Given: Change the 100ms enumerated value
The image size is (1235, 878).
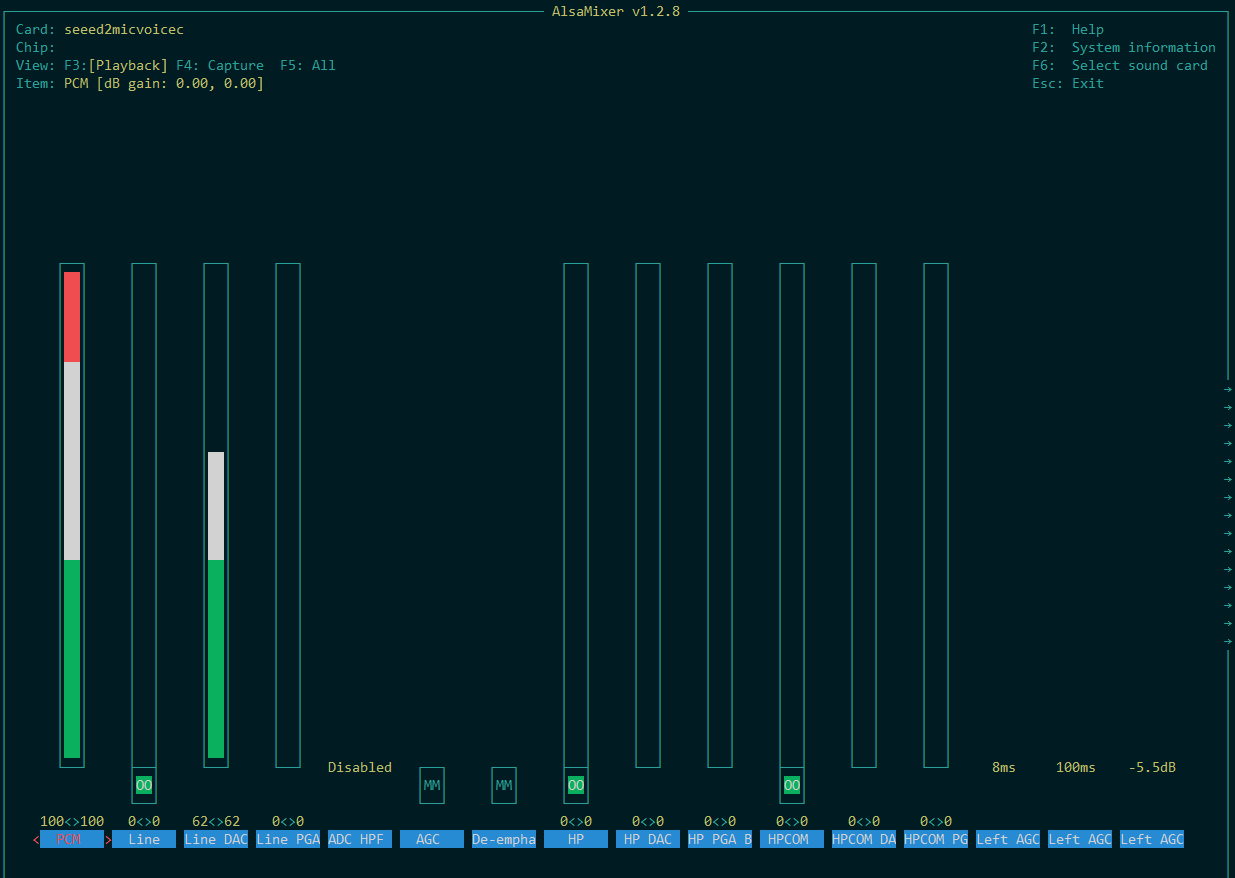Looking at the screenshot, I should pos(1076,767).
